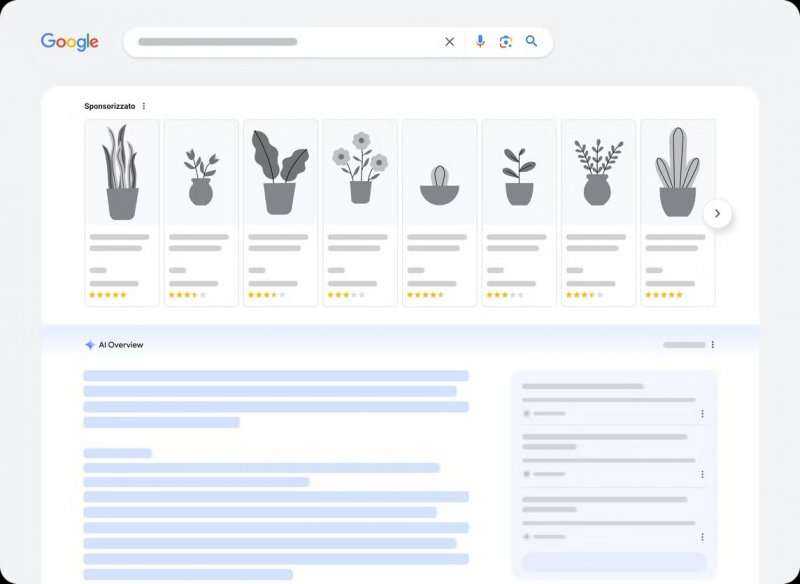Open the three-dot menu next to Sponsorizzato
The height and width of the screenshot is (584, 800).
click(x=144, y=105)
